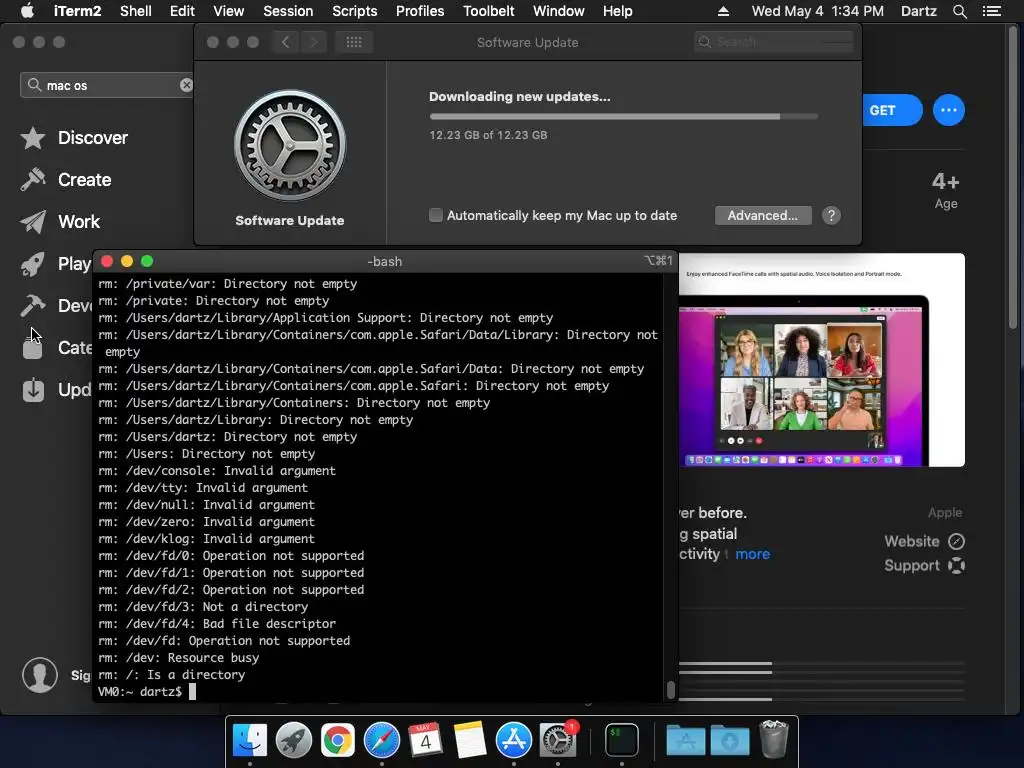The height and width of the screenshot is (768, 1024).
Task: Click the Software Update gear icon
Action: tap(290, 145)
